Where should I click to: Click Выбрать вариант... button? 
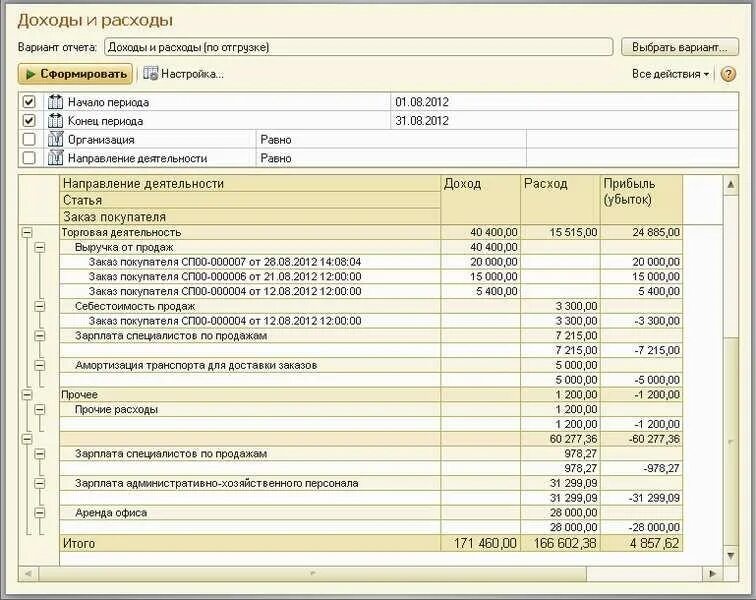[x=679, y=47]
